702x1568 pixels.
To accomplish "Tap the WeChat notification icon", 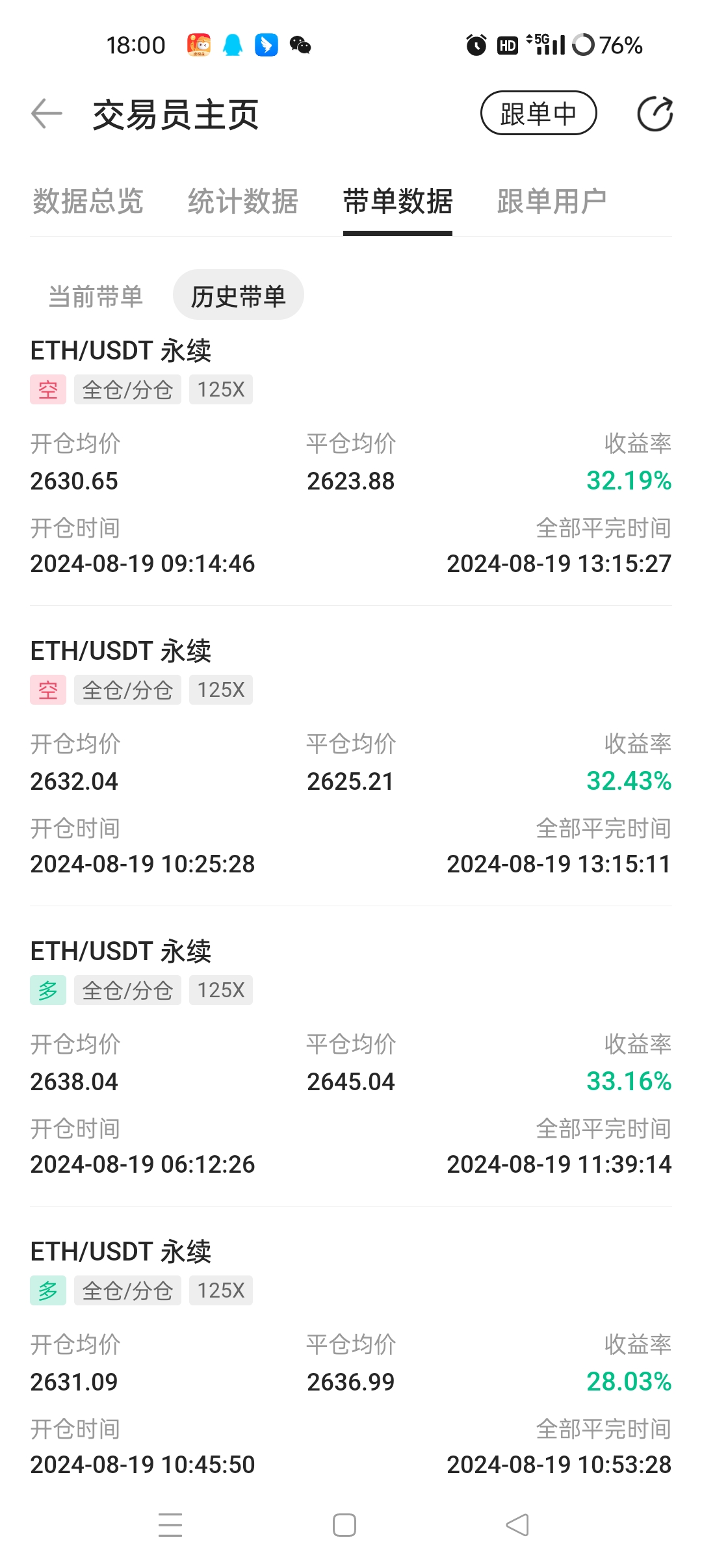I will (x=300, y=45).
